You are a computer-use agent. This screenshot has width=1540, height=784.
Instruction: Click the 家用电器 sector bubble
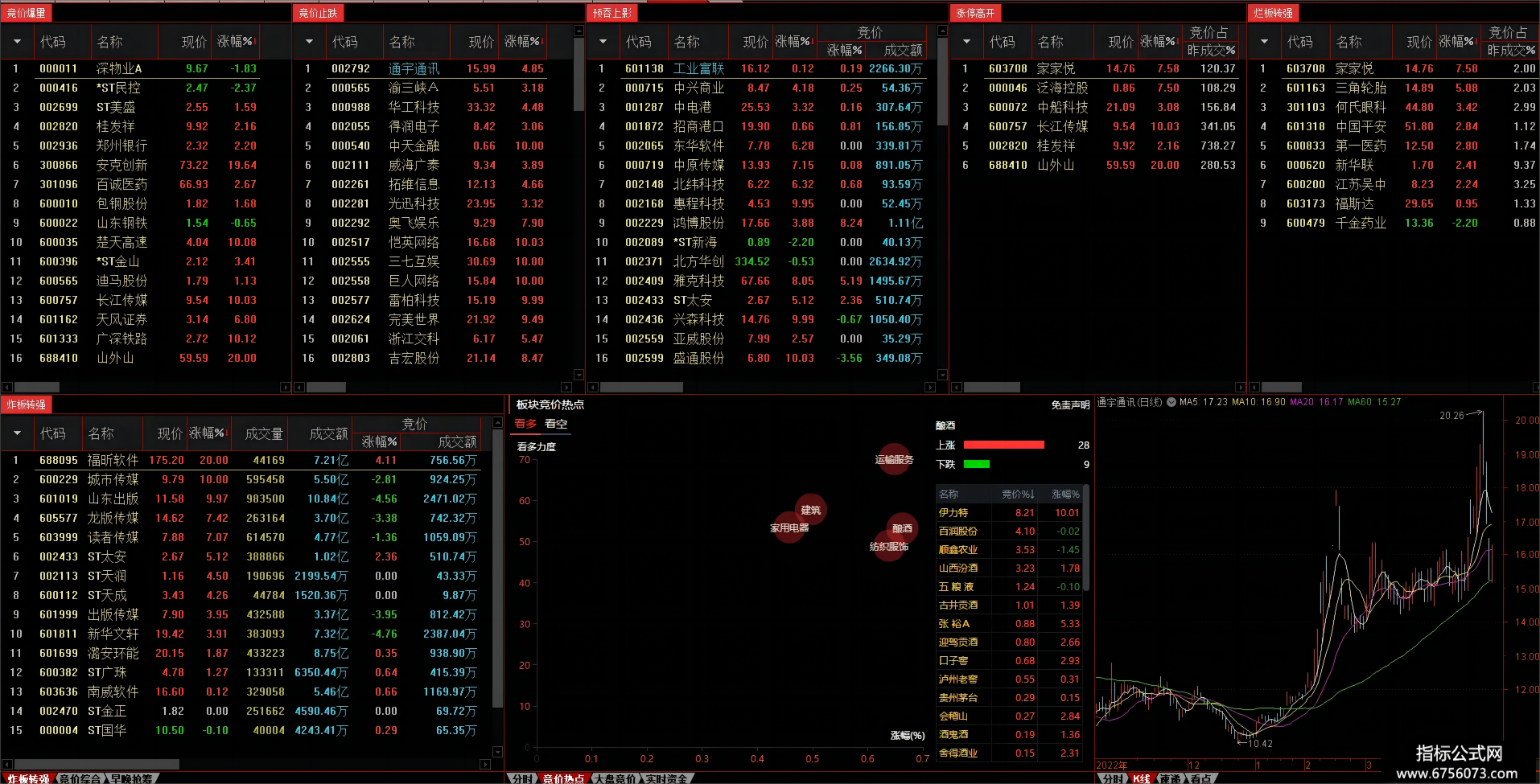(789, 527)
